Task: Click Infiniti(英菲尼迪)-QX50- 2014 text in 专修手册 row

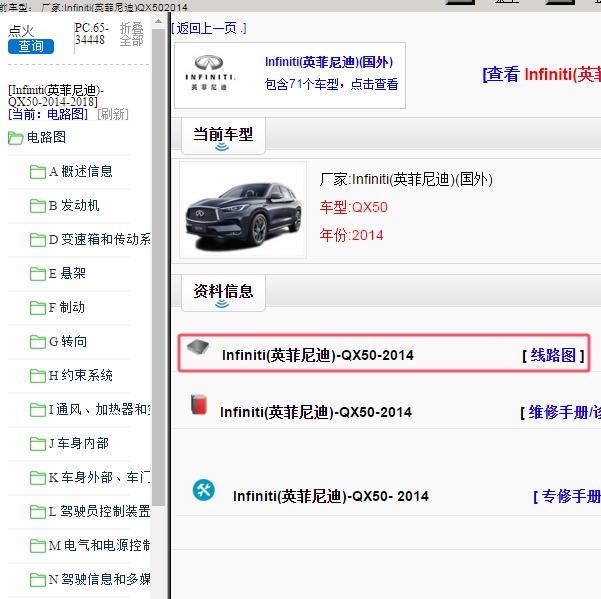Action: [331, 496]
